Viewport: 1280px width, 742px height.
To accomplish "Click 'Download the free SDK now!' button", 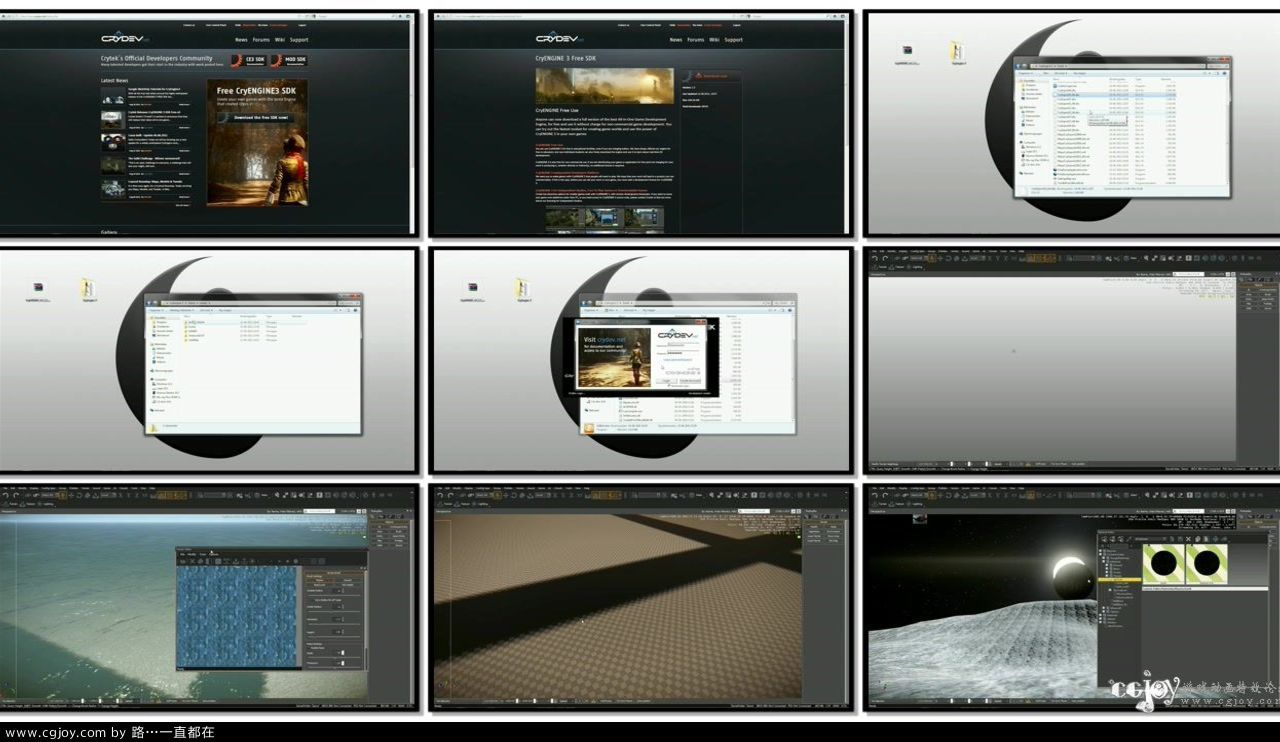I will coord(258,117).
